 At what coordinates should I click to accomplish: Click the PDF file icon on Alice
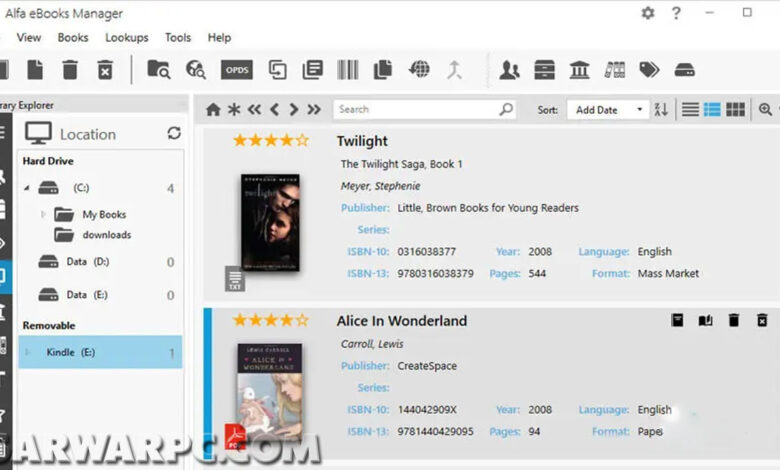click(x=235, y=436)
